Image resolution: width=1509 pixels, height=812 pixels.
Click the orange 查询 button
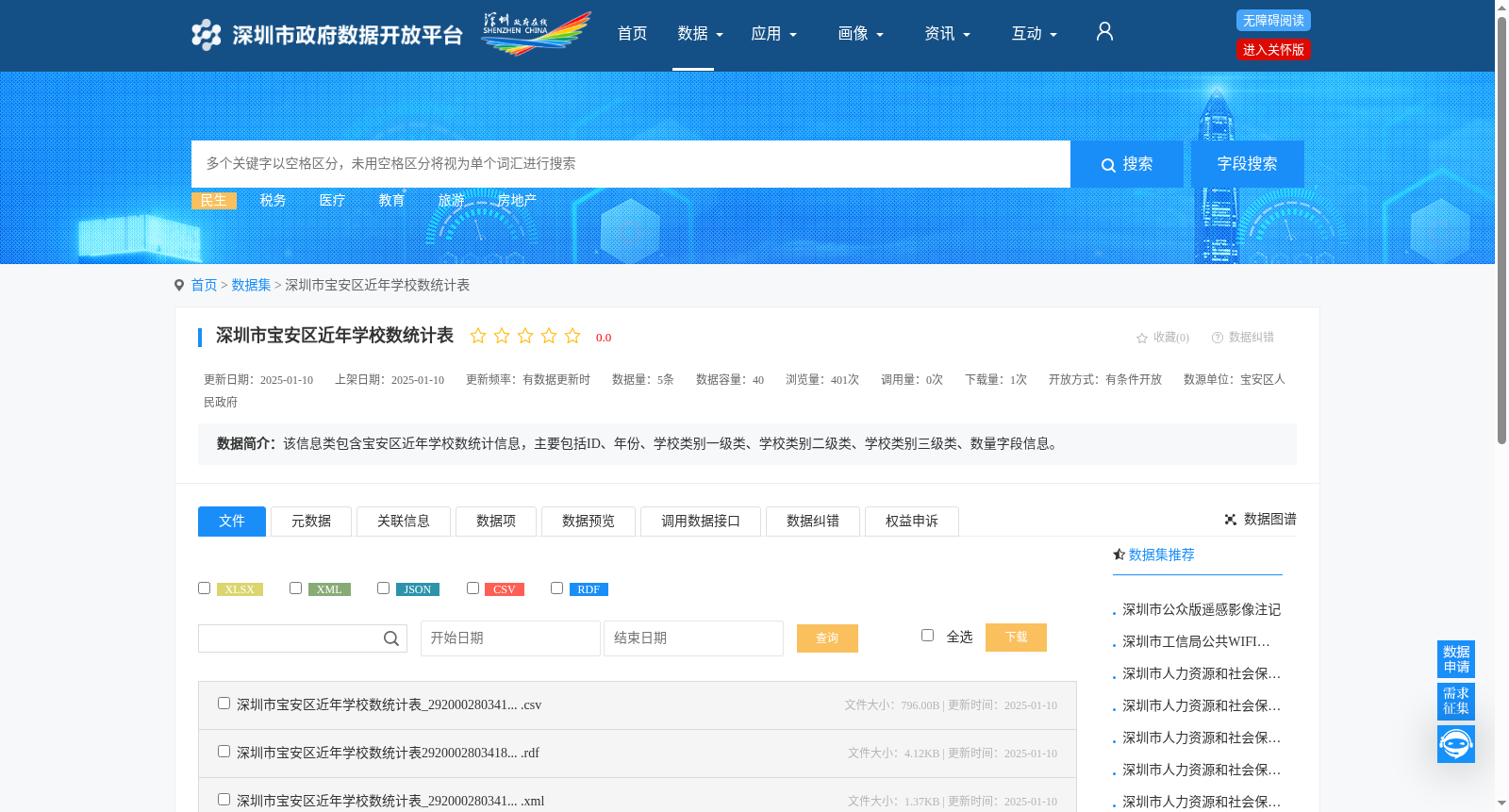coord(827,638)
